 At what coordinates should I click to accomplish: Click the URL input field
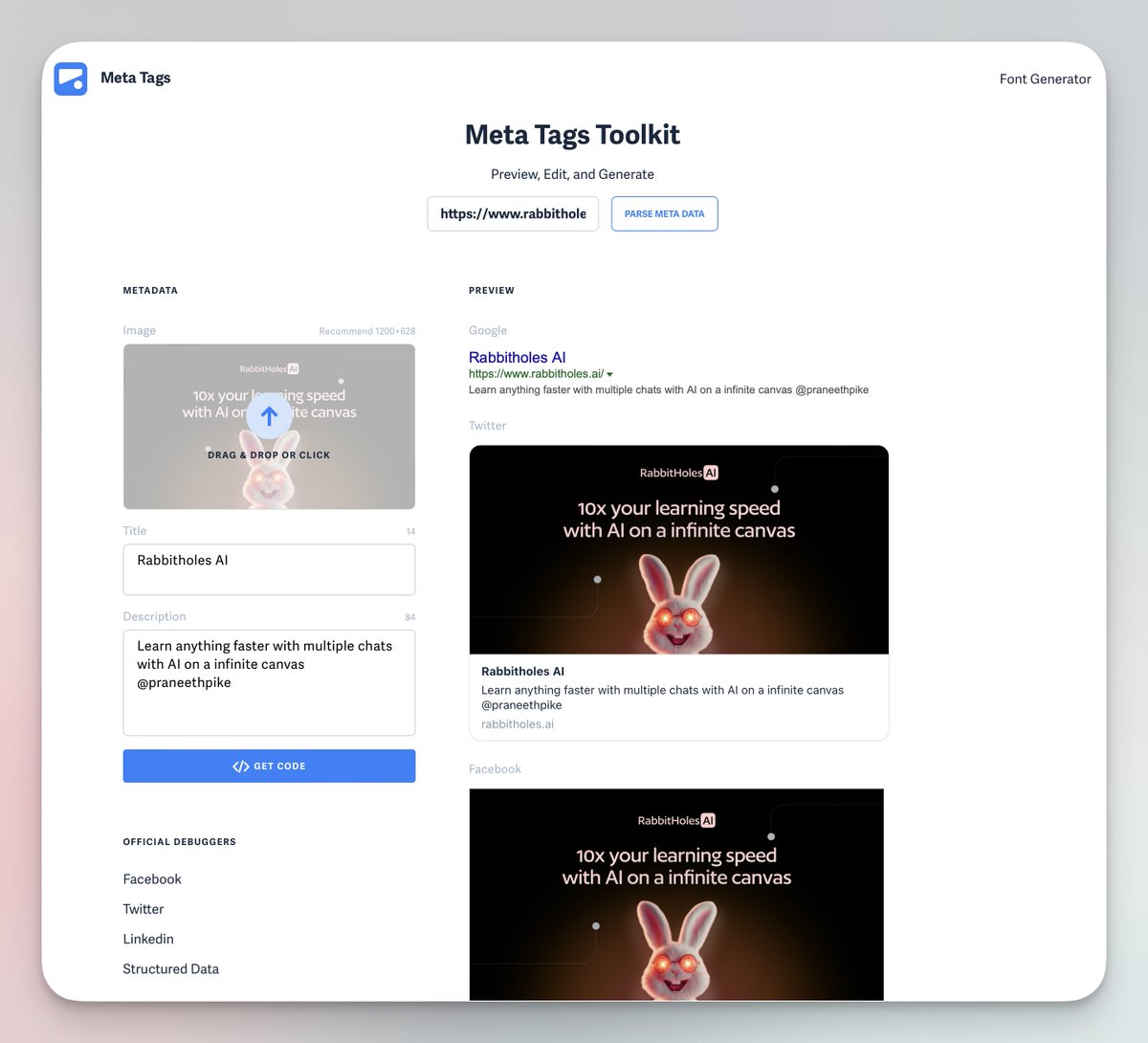(x=513, y=213)
